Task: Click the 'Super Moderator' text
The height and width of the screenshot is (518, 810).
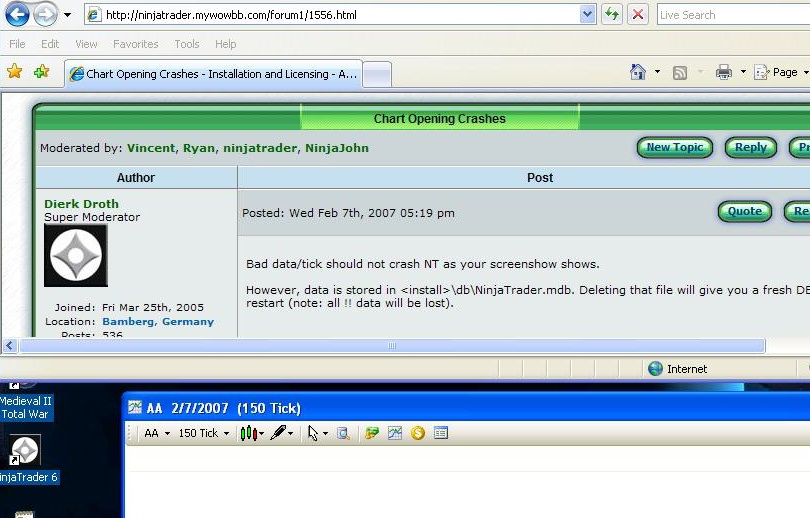Action: 92,217
